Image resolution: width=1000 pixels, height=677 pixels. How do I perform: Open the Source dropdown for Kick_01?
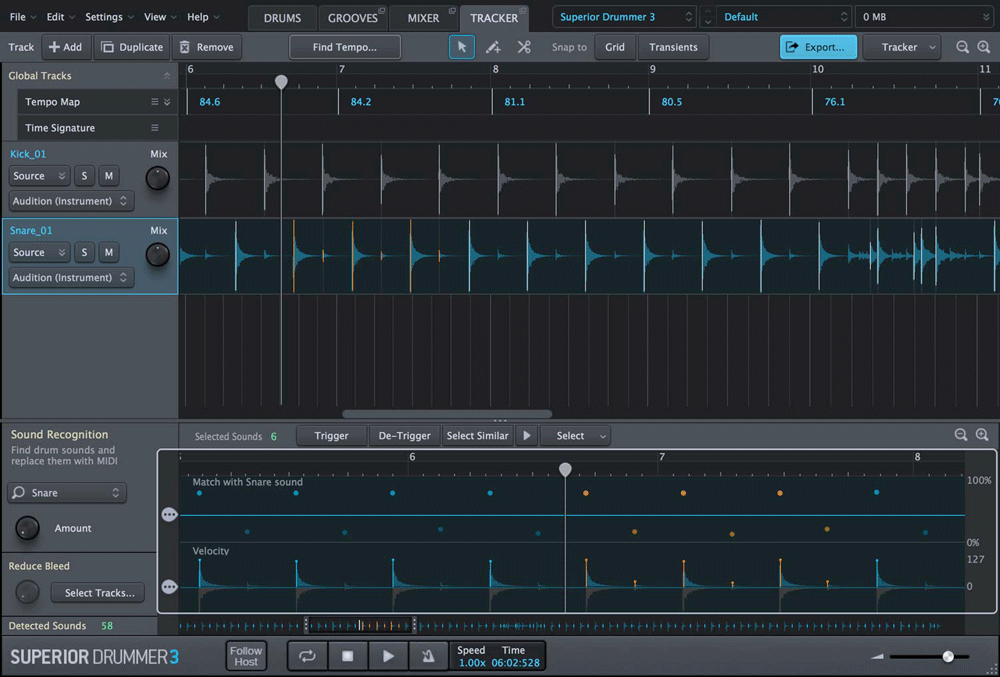pyautogui.click(x=38, y=175)
